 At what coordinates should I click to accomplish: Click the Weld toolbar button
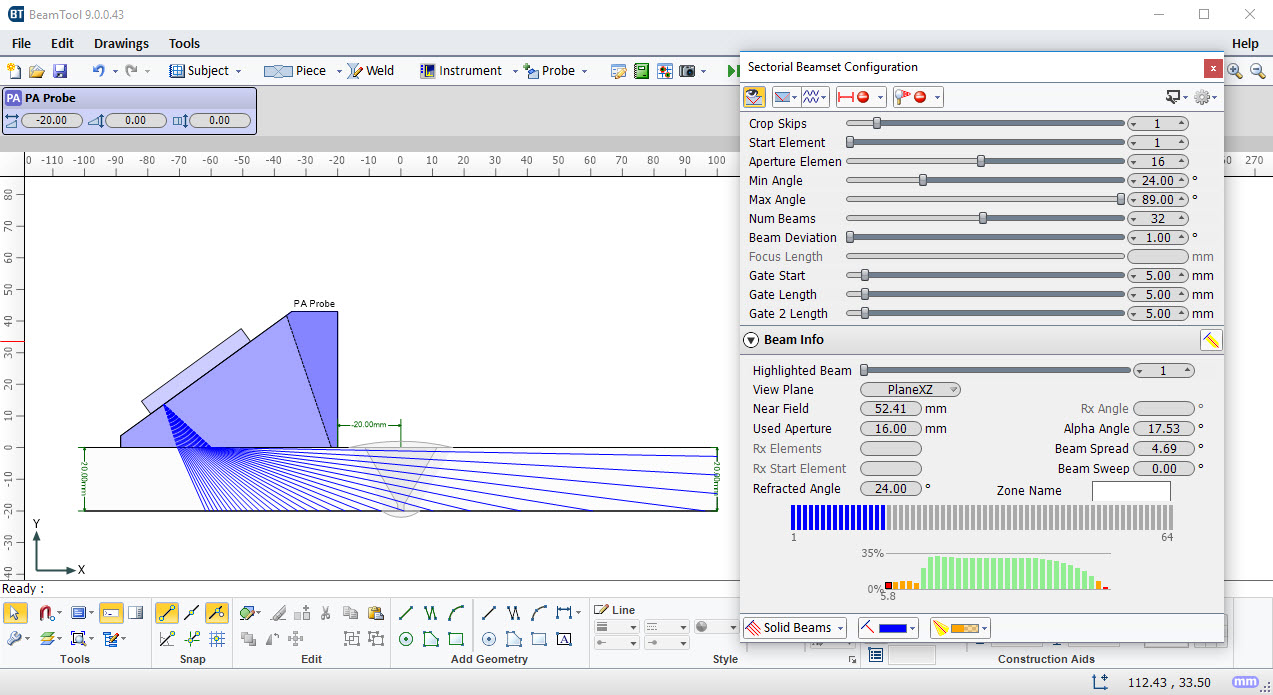click(x=370, y=71)
